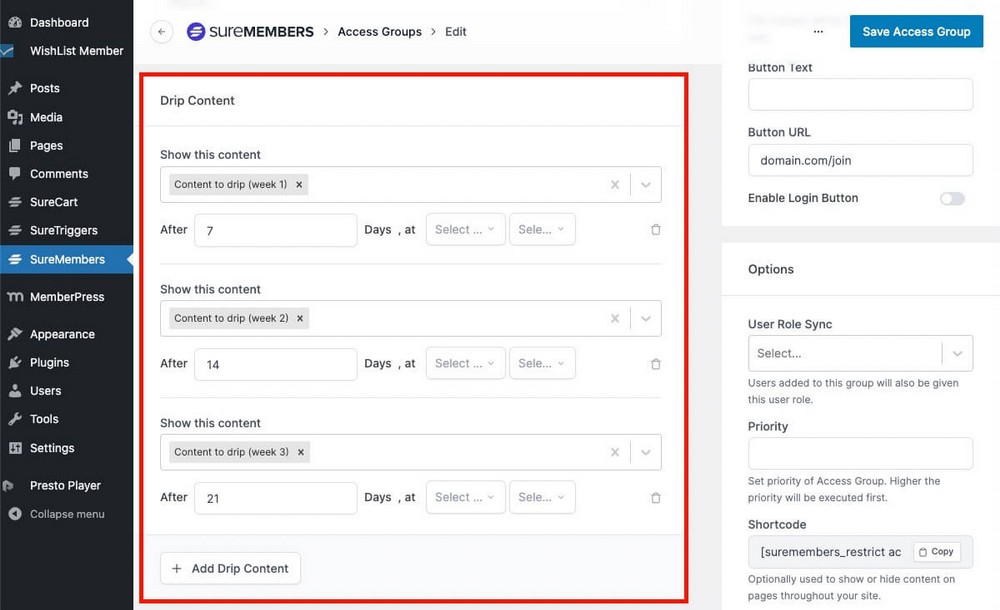Click the Users person icon

[15, 391]
